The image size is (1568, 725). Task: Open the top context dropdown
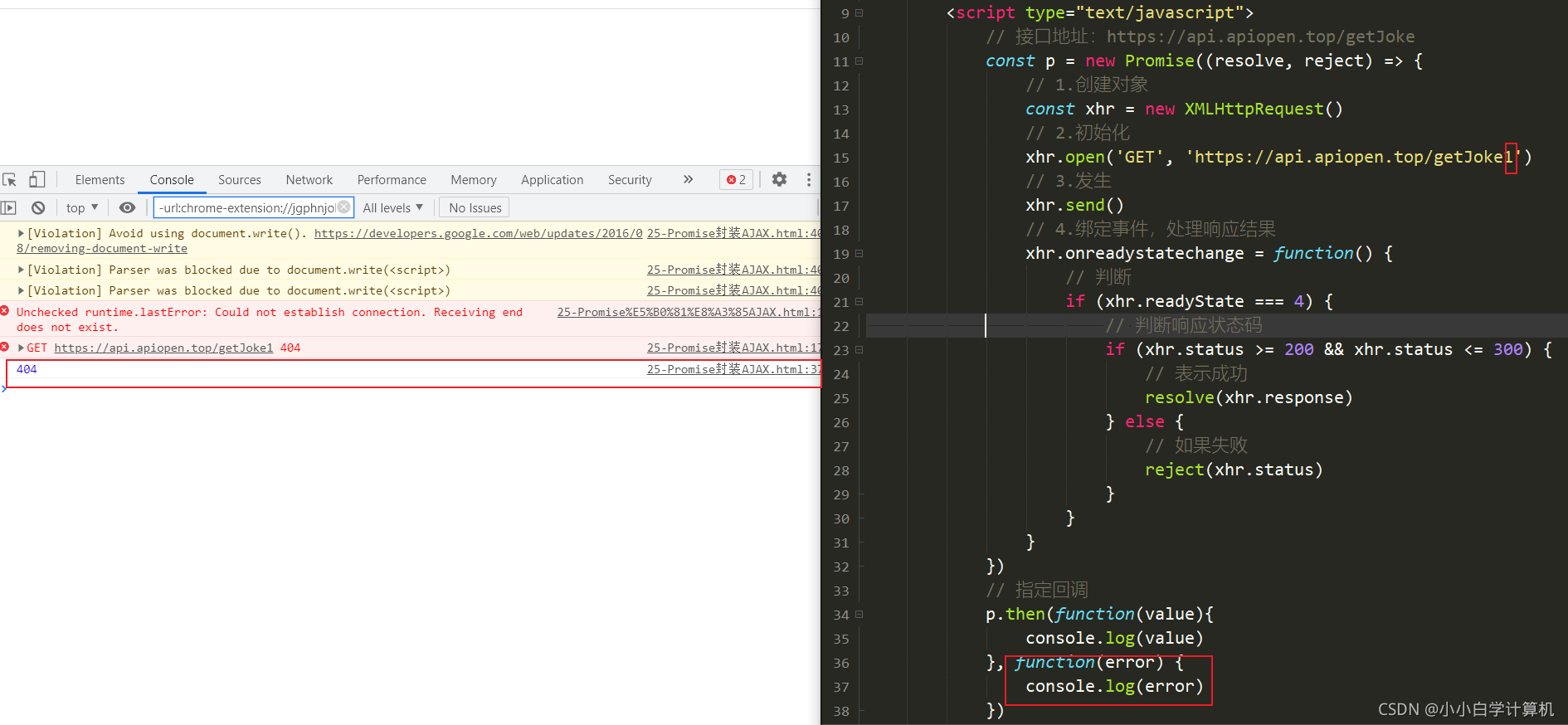click(82, 207)
